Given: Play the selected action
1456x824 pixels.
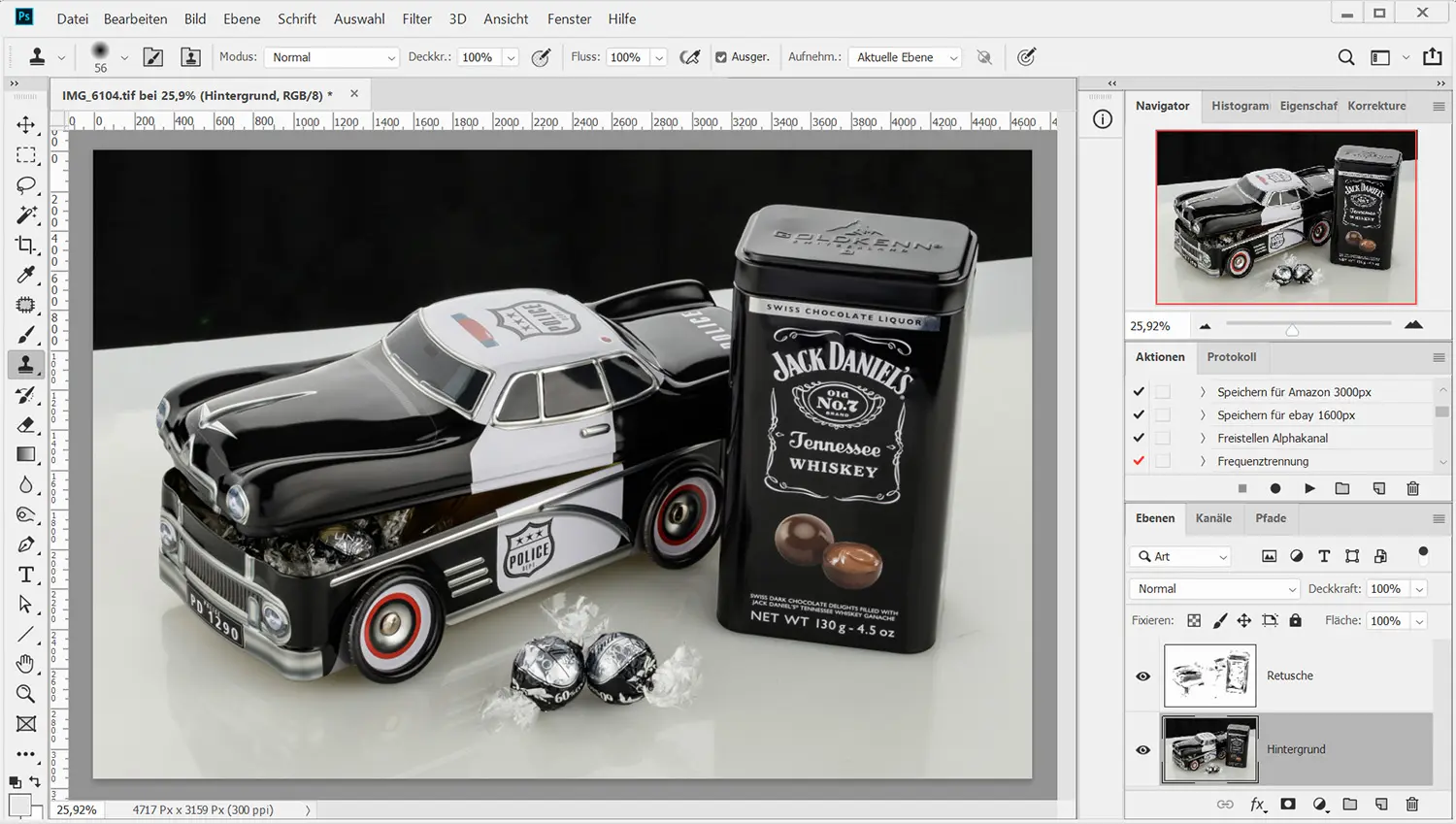Looking at the screenshot, I should coord(1309,488).
